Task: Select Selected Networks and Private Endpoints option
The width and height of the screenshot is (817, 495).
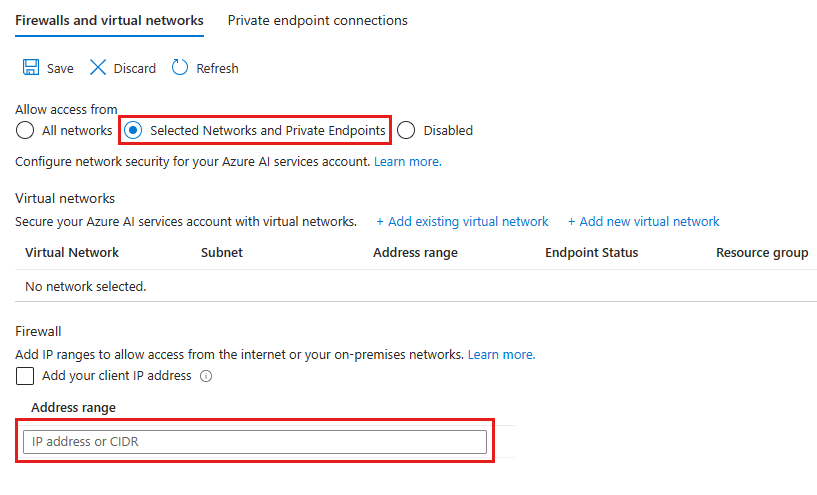Action: click(134, 130)
